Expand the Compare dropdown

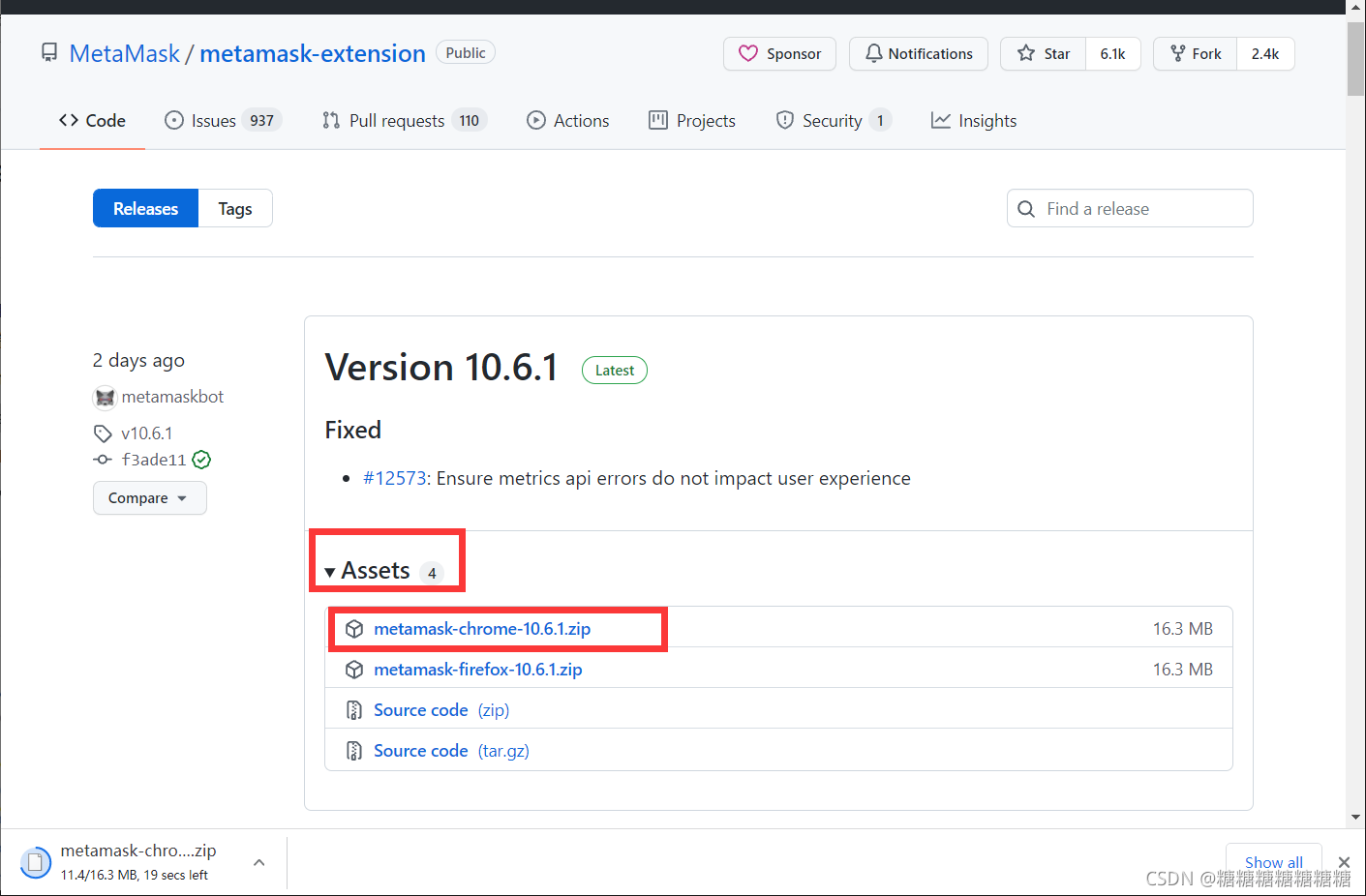point(150,497)
